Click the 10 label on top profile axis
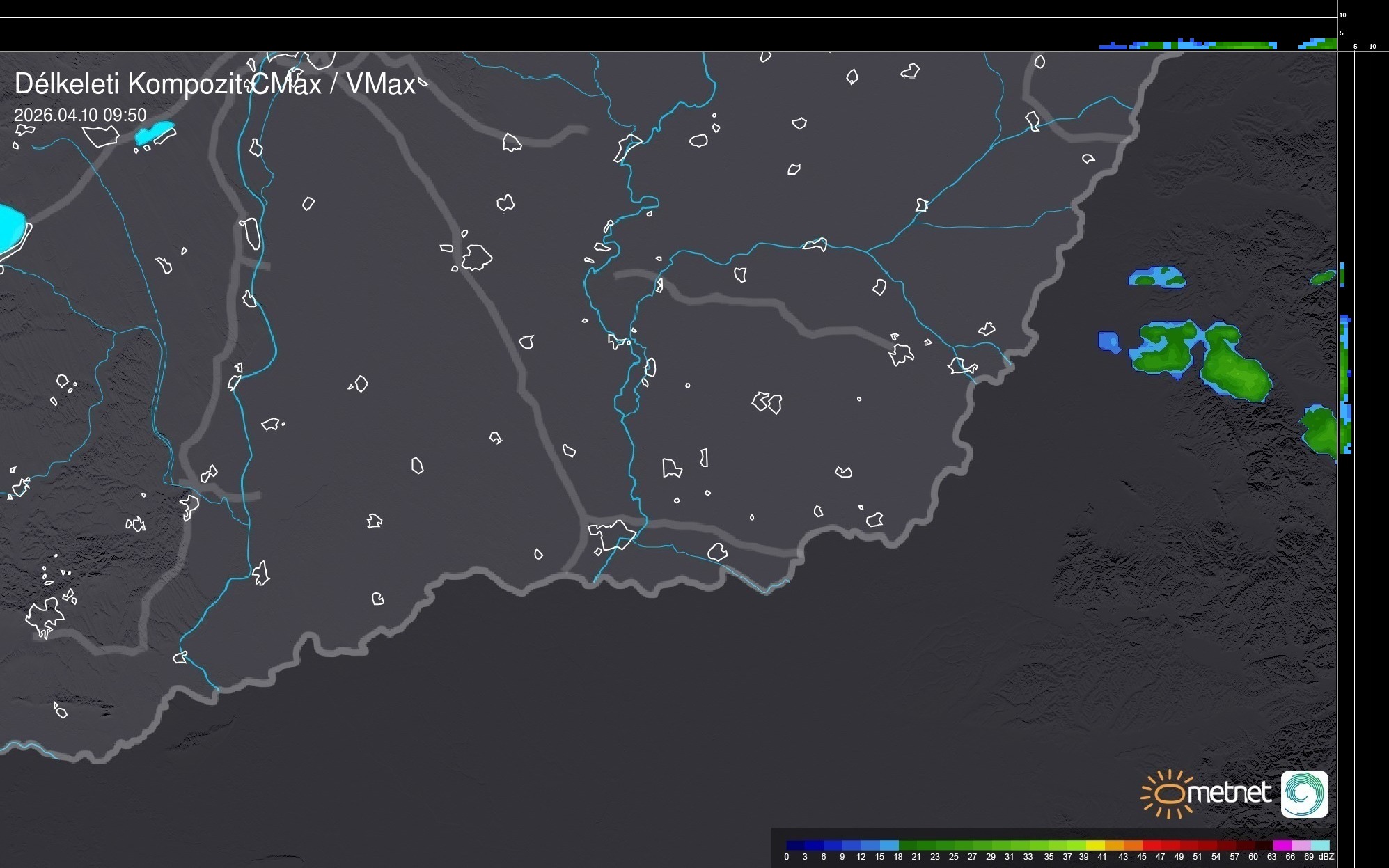Image resolution: width=1389 pixels, height=868 pixels. pos(1343,15)
